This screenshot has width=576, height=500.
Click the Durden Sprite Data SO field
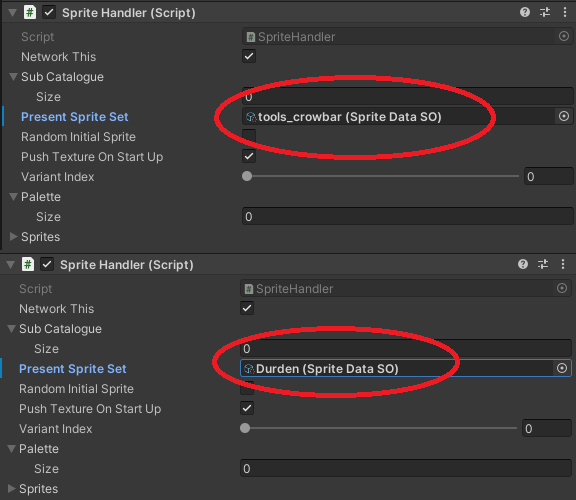[x=397, y=368]
